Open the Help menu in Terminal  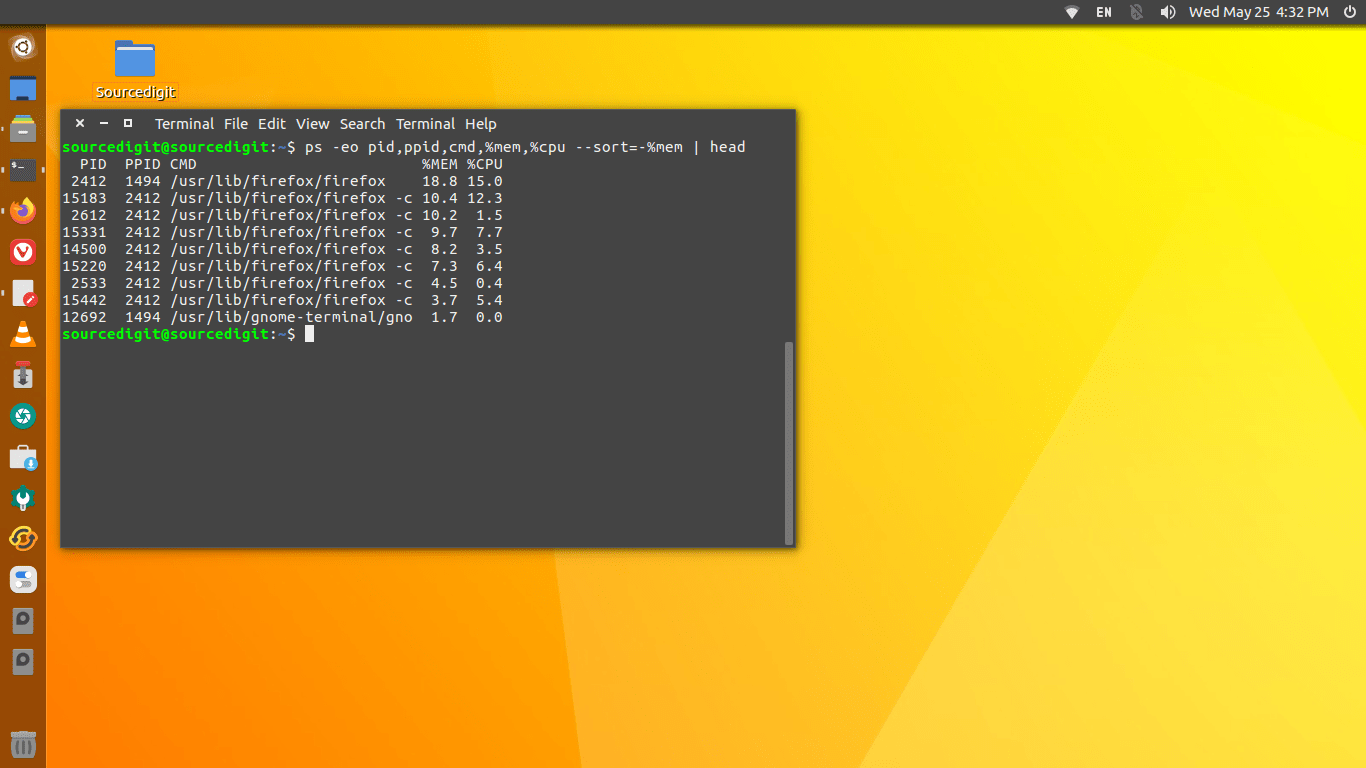click(x=481, y=124)
